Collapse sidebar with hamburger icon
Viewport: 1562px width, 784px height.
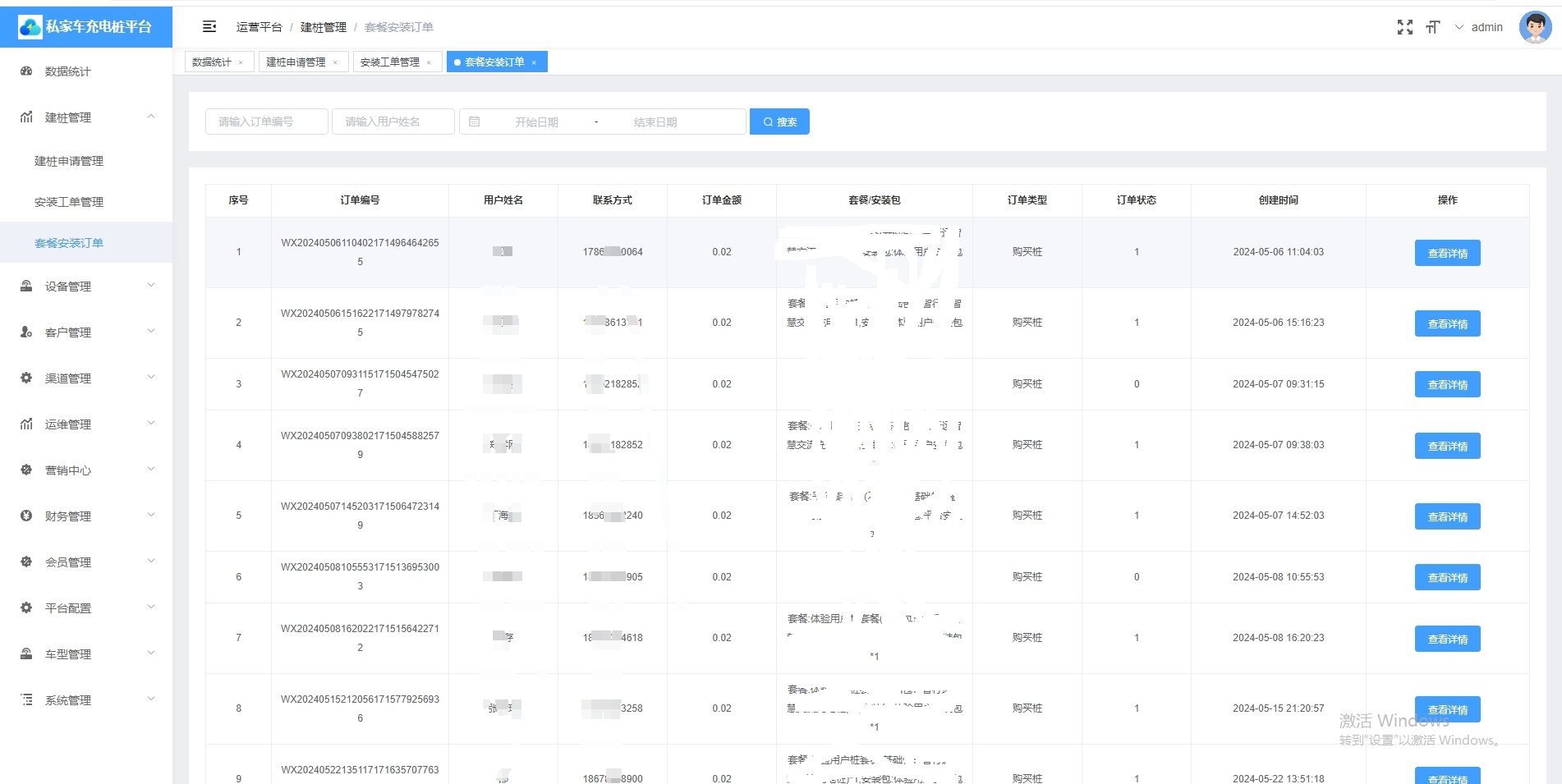pos(209,27)
